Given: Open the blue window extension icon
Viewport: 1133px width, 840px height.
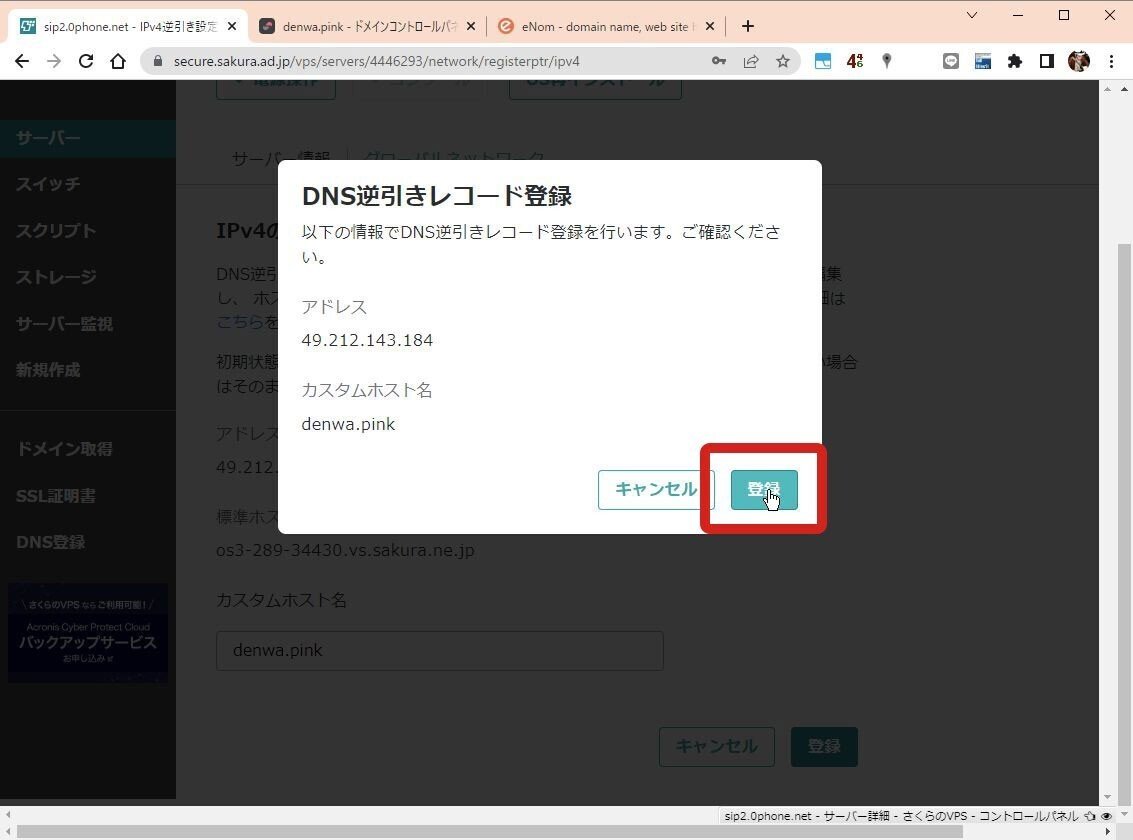Looking at the screenshot, I should (822, 61).
